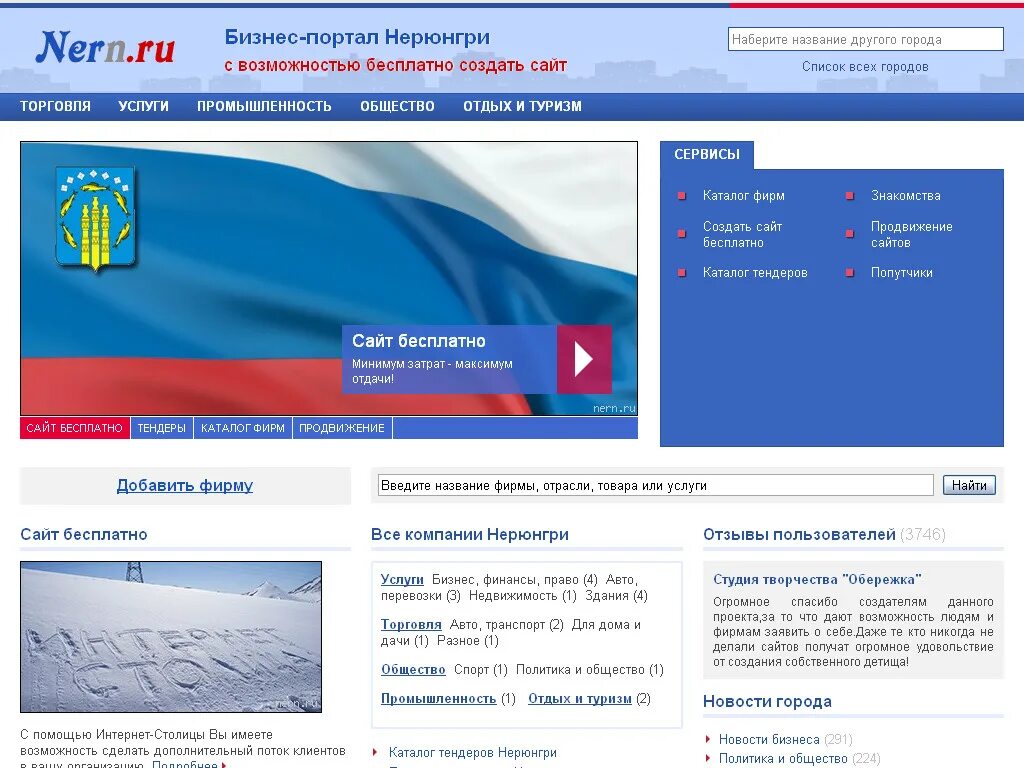1024x768 pixels.
Task: Click red arrow beside Политика и общество news
Action: click(x=708, y=758)
